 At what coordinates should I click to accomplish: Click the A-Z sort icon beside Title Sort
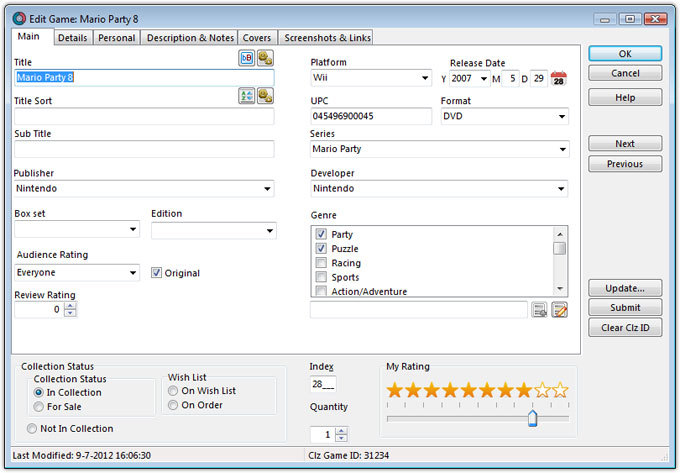tap(246, 96)
